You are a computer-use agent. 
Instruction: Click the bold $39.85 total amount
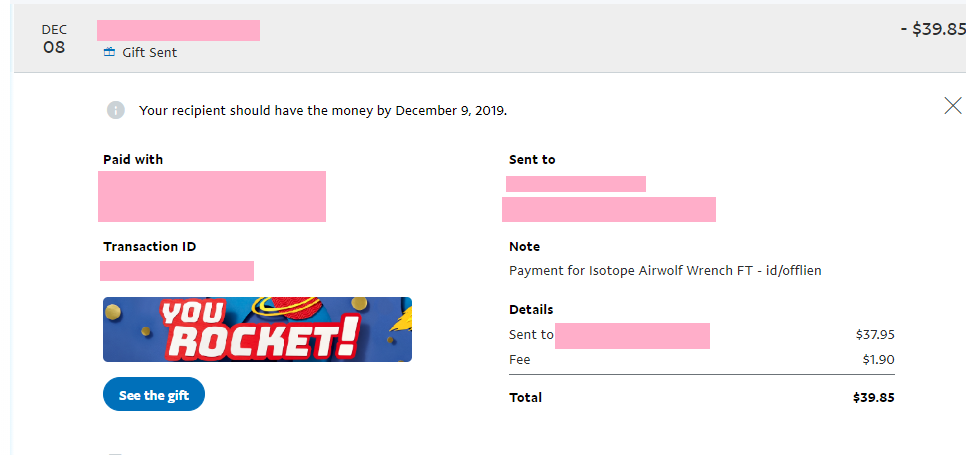873,397
